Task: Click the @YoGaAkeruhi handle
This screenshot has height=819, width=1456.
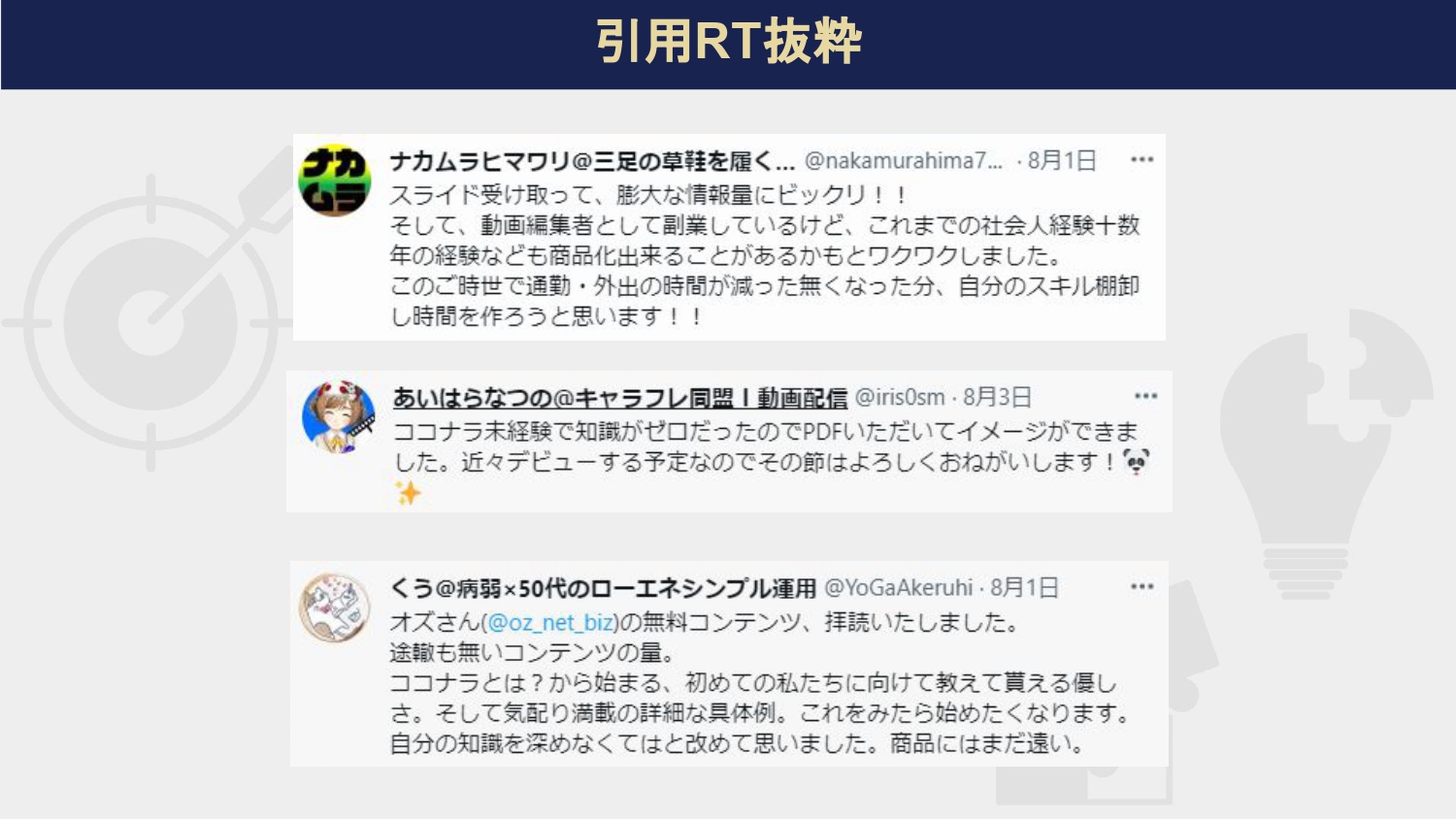Action: point(899,588)
